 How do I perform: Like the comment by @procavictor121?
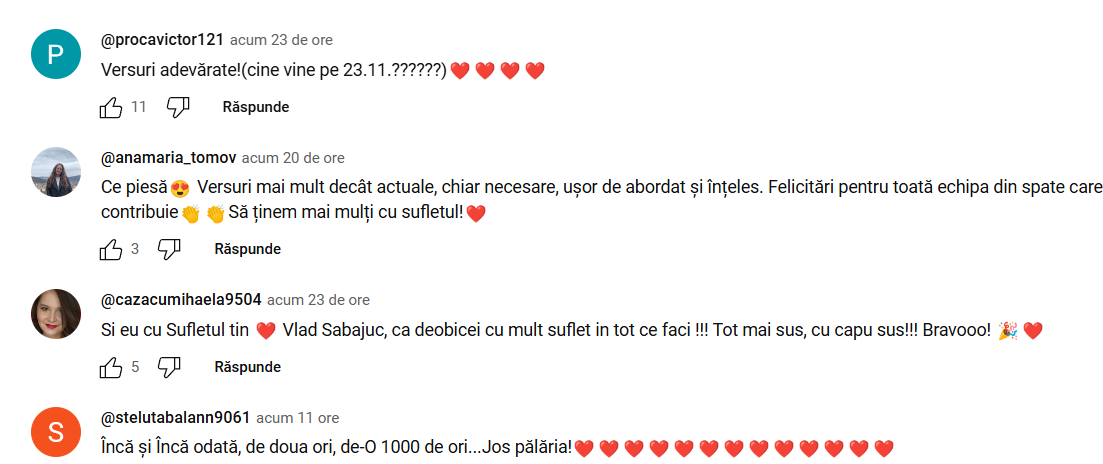coord(111,108)
